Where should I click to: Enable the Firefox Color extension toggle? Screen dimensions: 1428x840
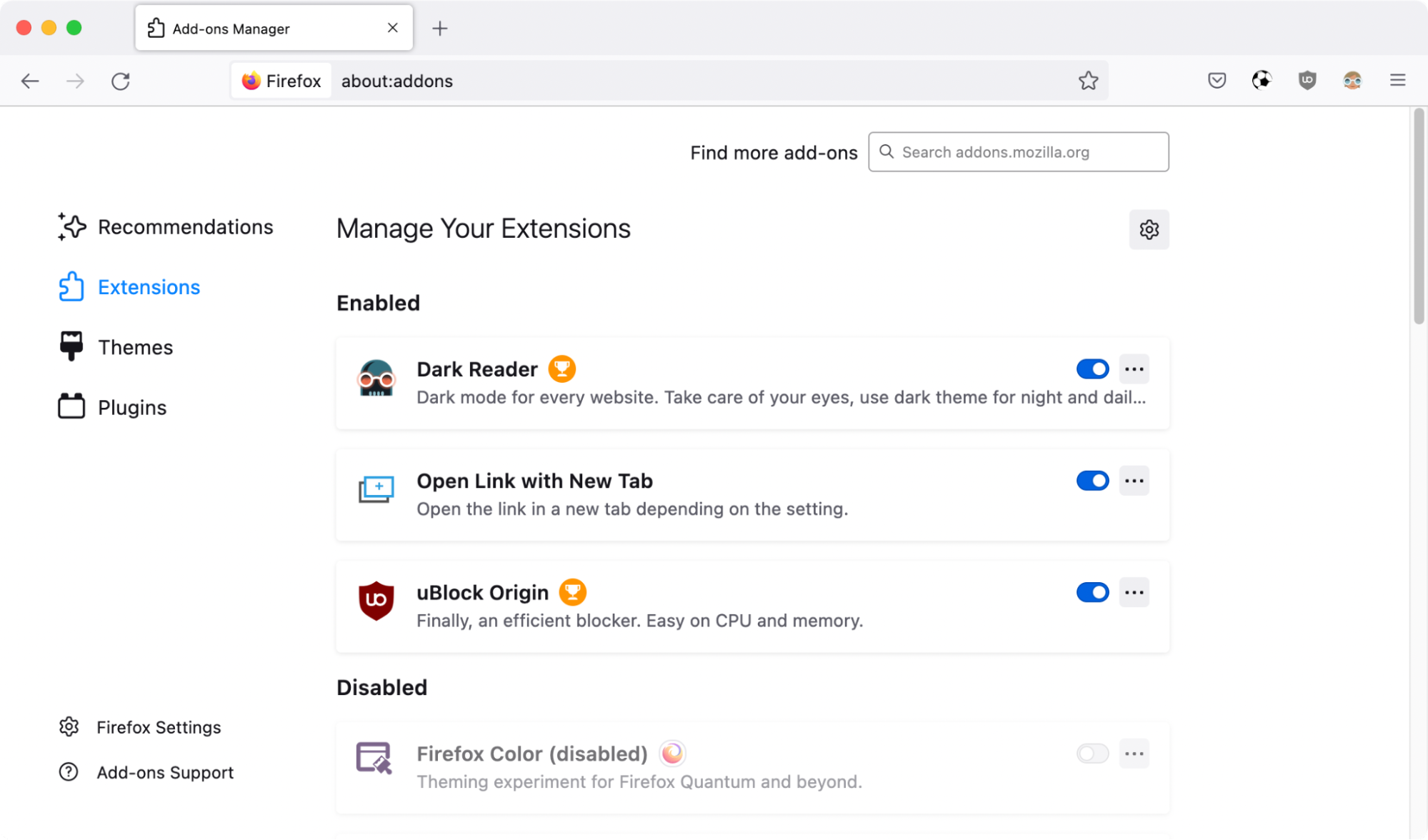tap(1092, 754)
